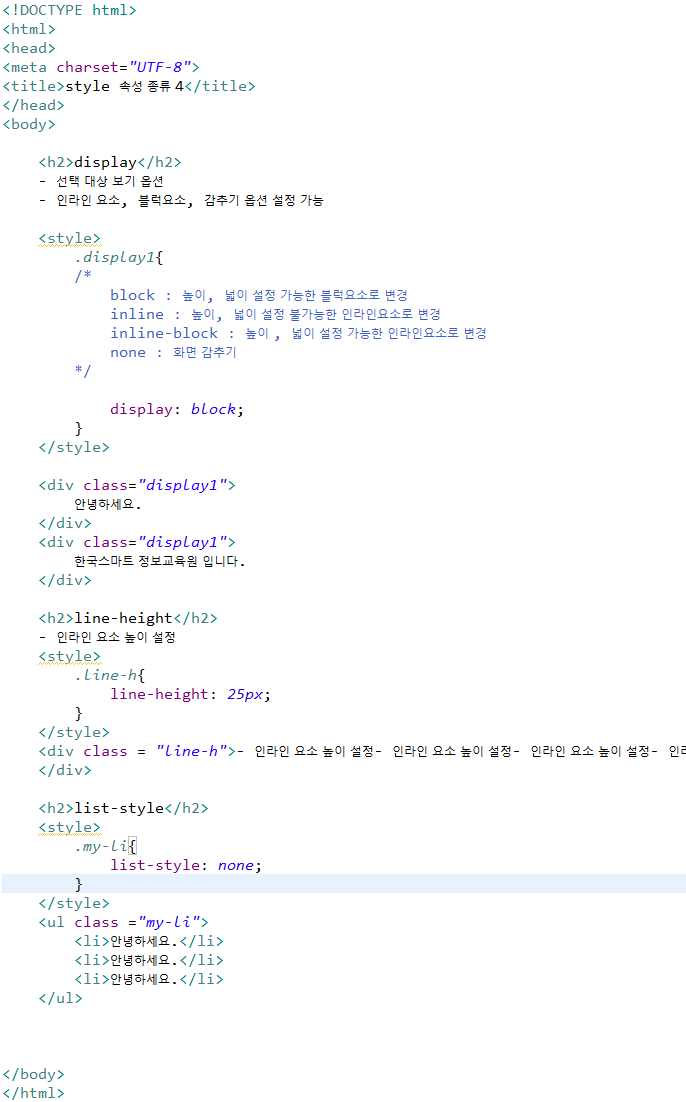Click the closing </head> tag
Image resolution: width=686 pixels, height=1102 pixels.
tap(34, 105)
